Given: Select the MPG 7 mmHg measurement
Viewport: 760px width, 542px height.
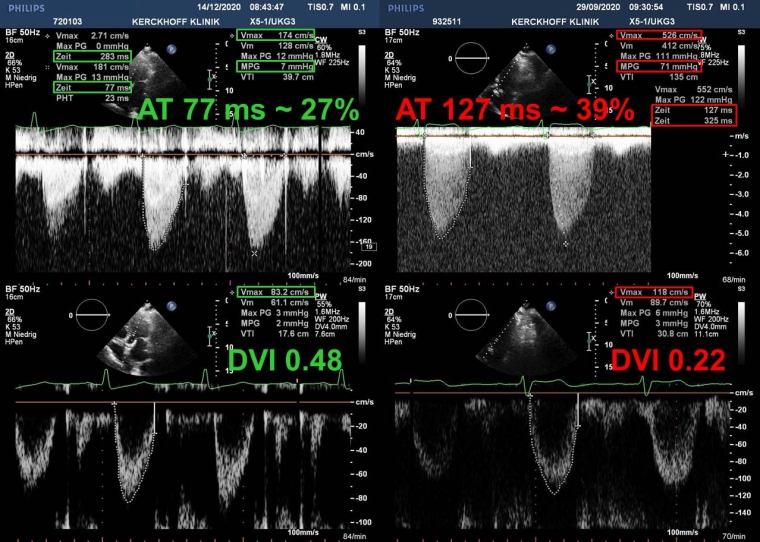Looking at the screenshot, I should coord(276,66).
